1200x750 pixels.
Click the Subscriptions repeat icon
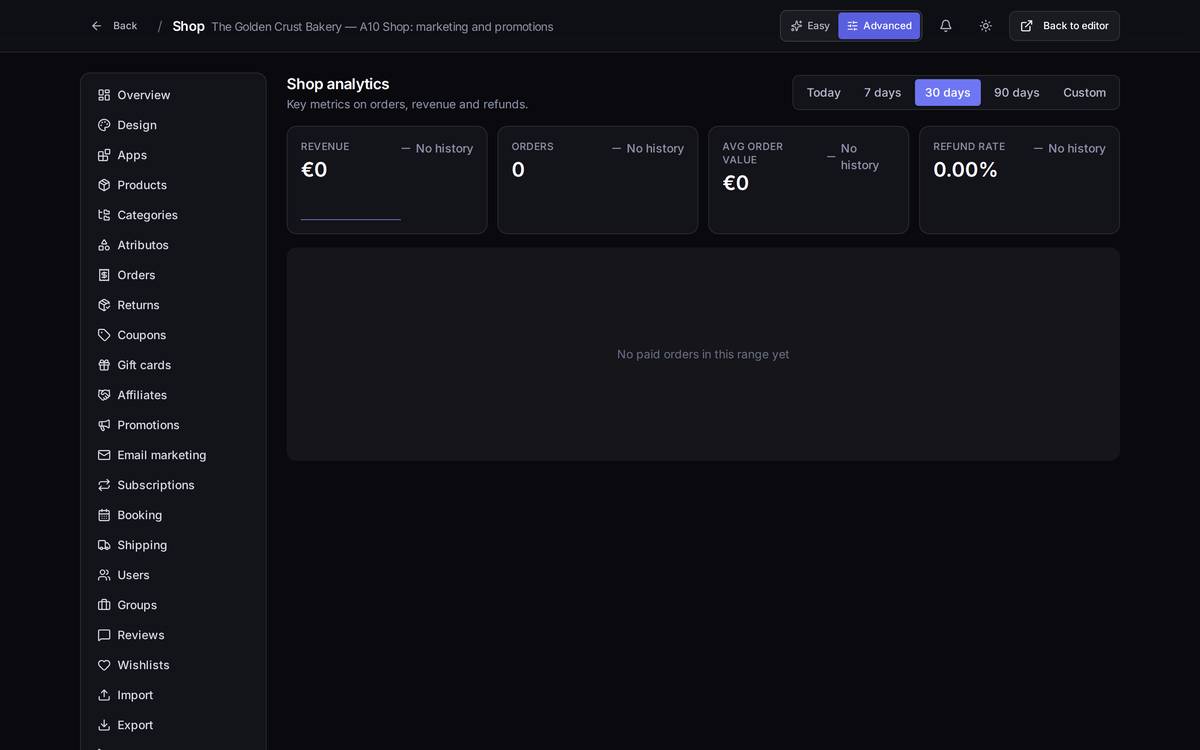click(104, 485)
